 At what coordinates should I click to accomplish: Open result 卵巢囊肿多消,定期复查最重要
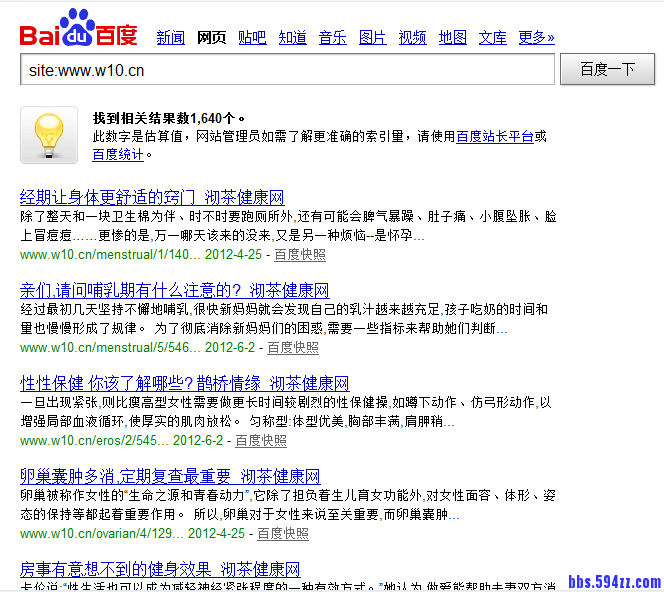point(170,477)
